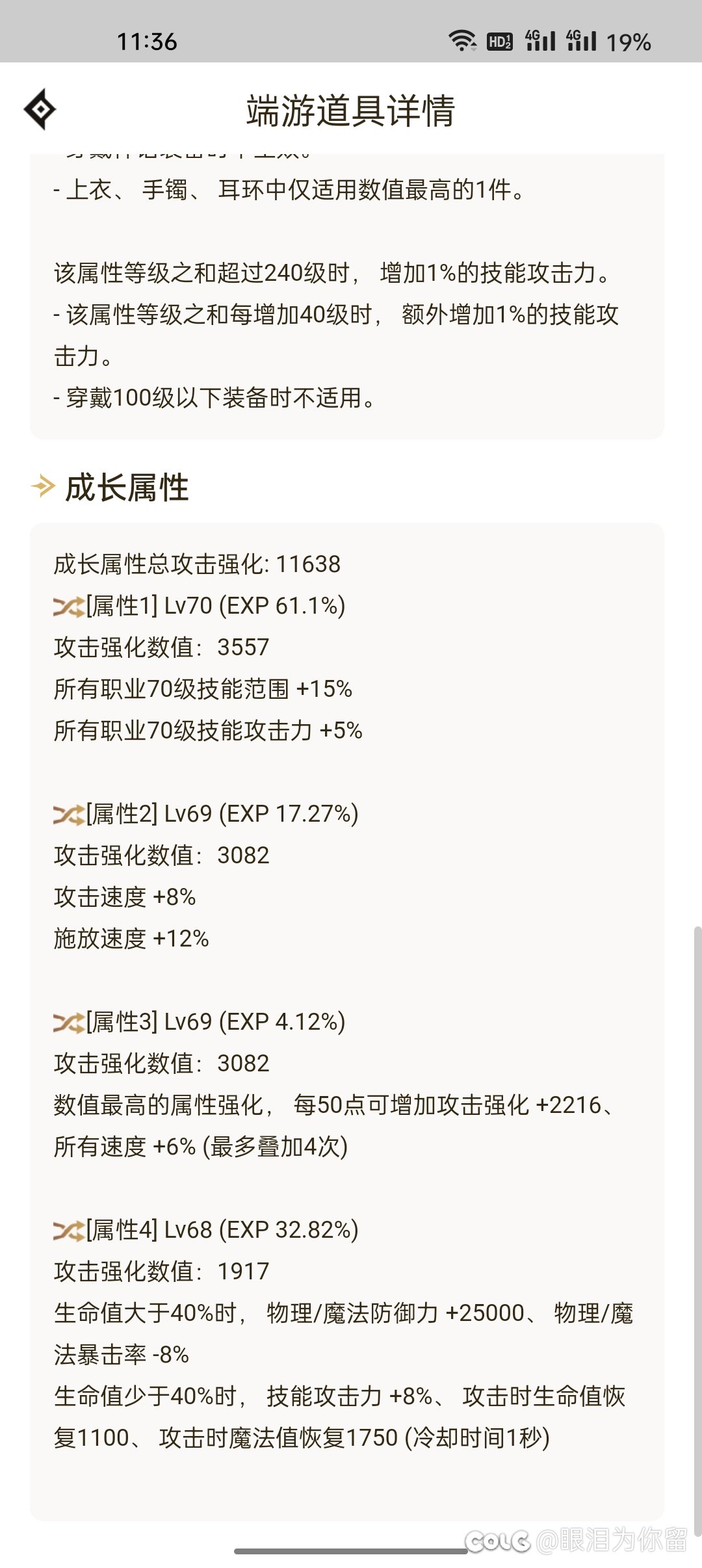Viewport: 702px width, 1568px height.
Task: Tap 成长属性总攻击强化: 11638 text
Action: point(197,564)
